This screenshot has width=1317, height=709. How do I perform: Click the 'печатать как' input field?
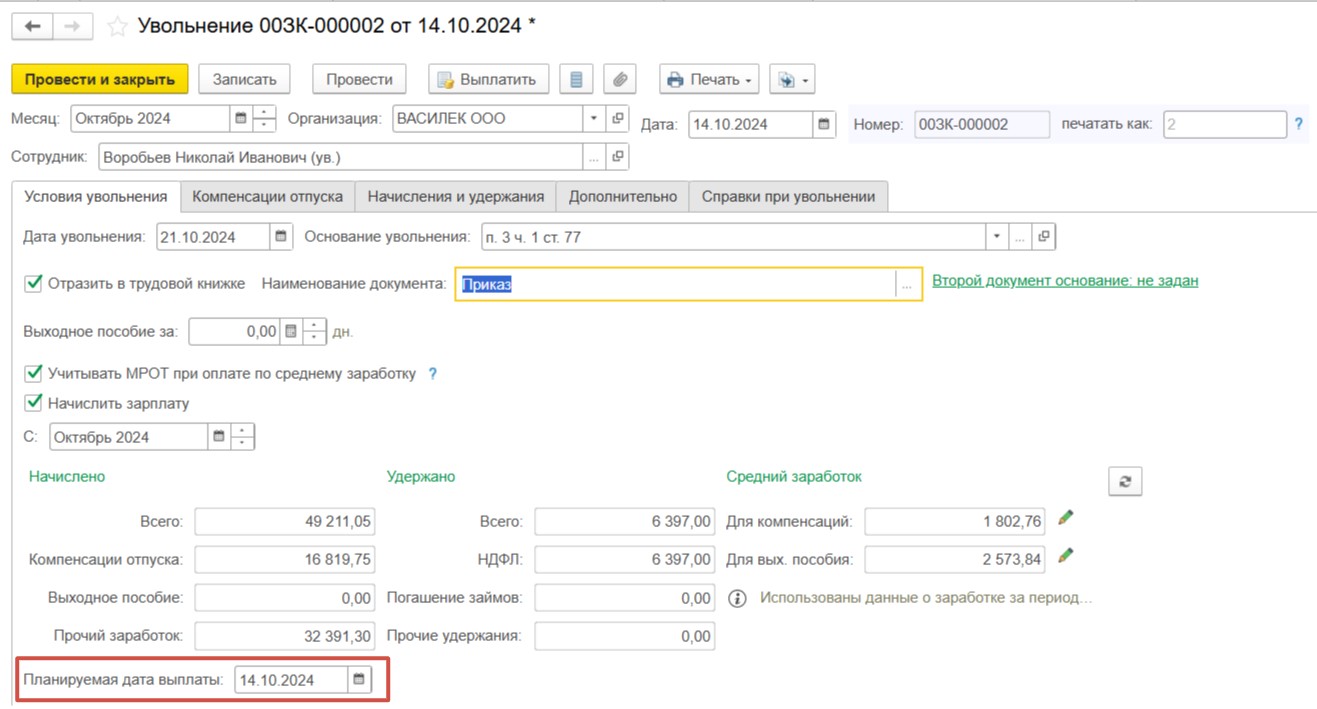click(1225, 125)
